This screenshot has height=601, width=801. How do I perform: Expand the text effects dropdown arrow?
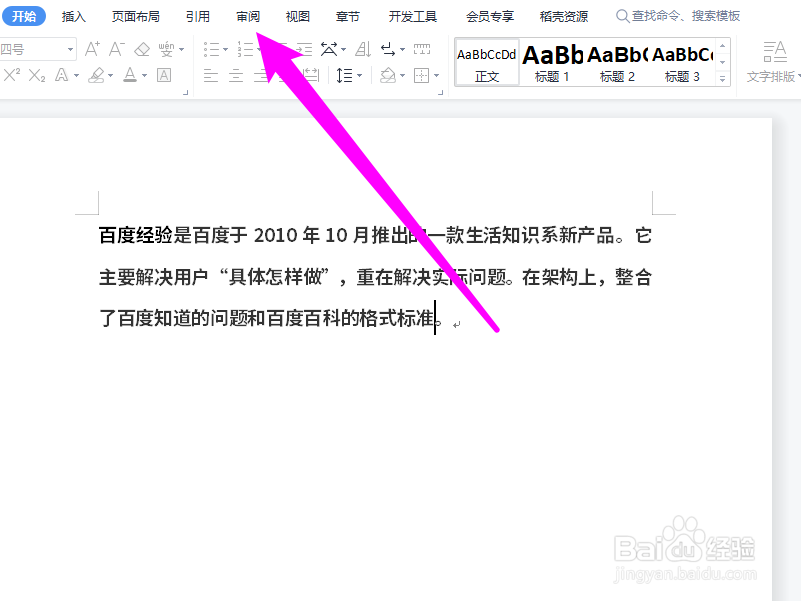(77, 76)
